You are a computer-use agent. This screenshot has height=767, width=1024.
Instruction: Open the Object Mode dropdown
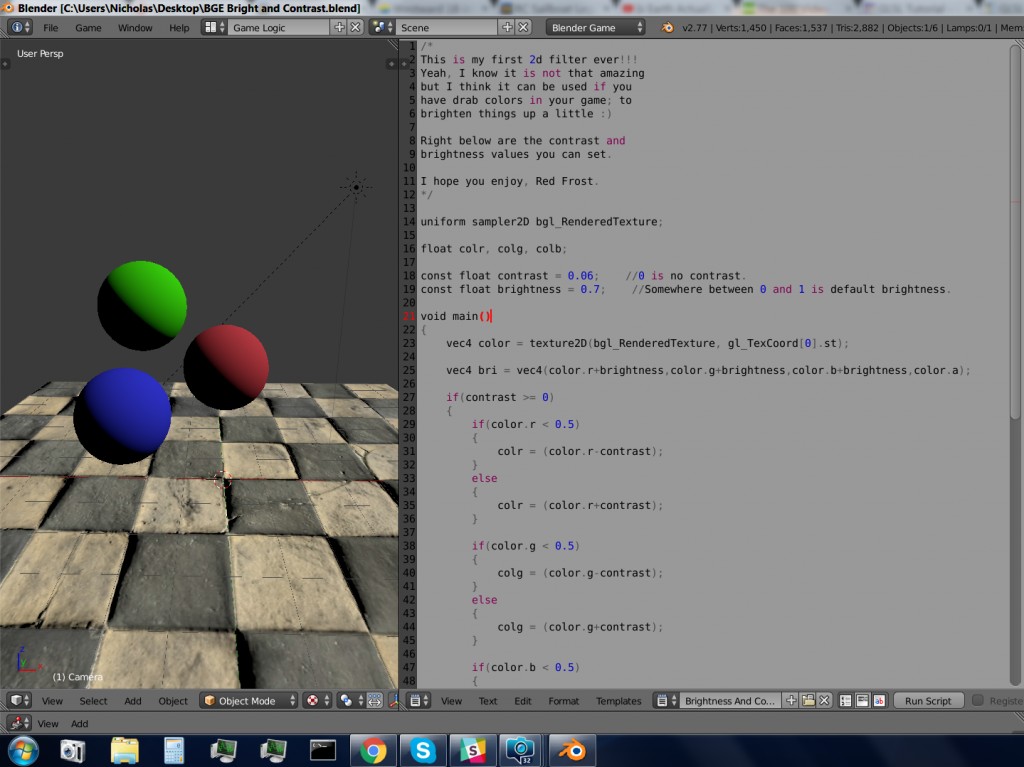point(248,701)
